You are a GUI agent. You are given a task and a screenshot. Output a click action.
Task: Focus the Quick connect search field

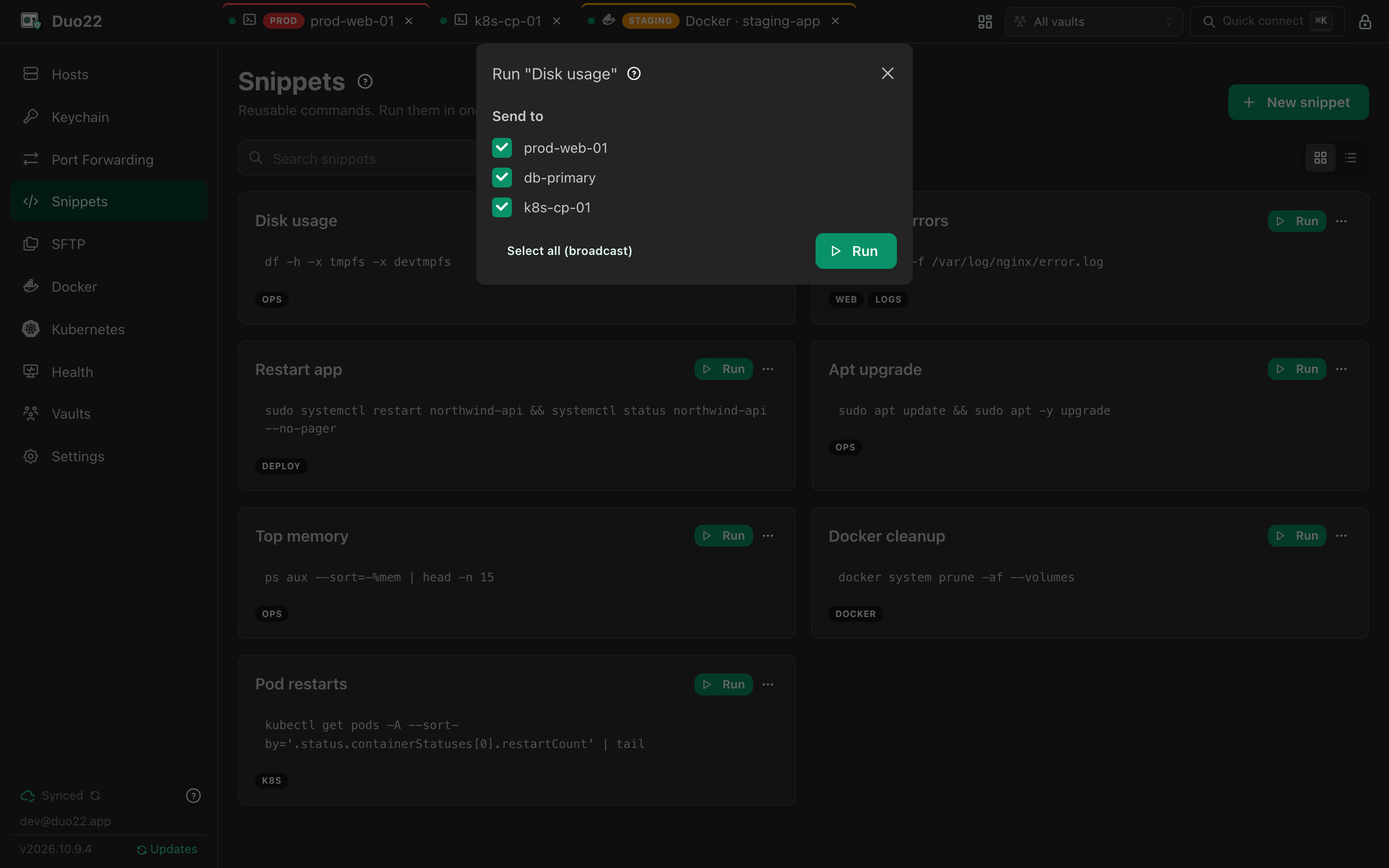point(1267,22)
